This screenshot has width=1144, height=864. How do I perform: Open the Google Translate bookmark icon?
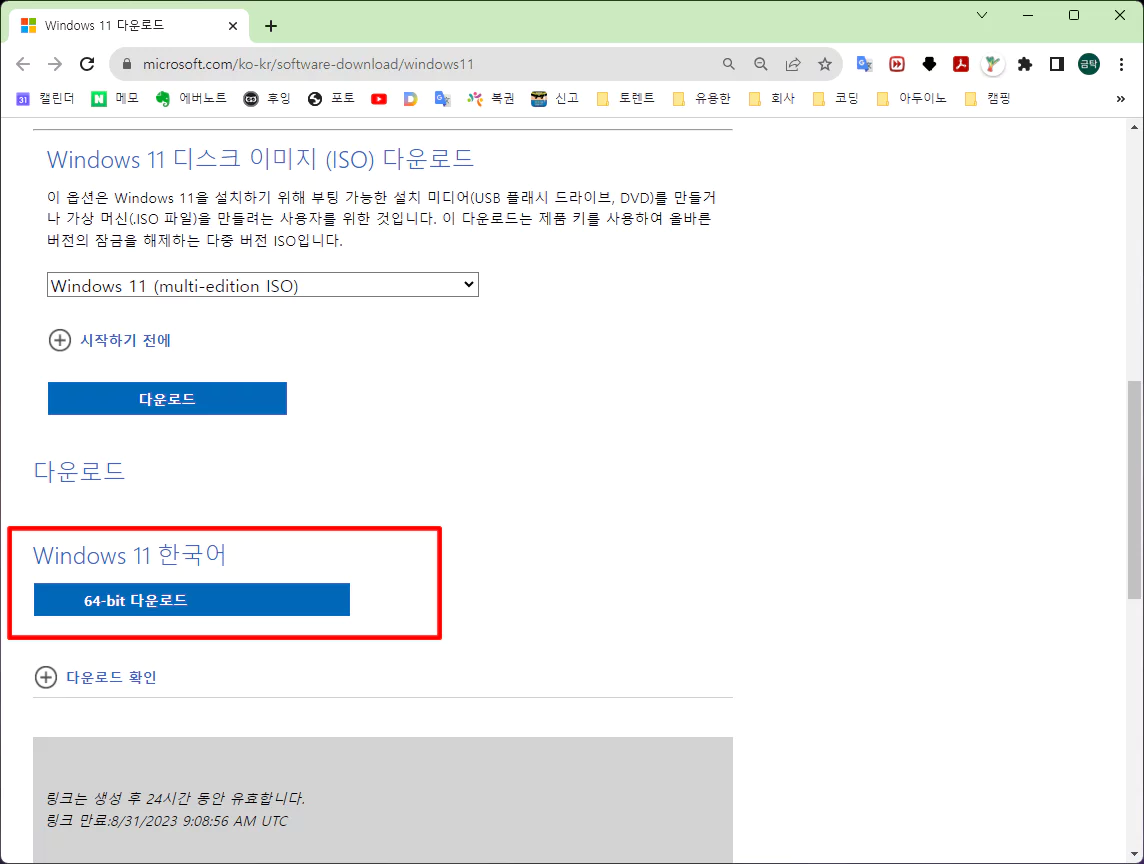point(442,99)
